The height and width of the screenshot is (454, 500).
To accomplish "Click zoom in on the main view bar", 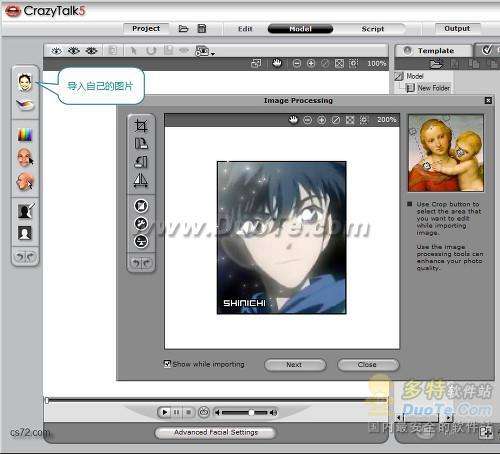I will [x=311, y=63].
